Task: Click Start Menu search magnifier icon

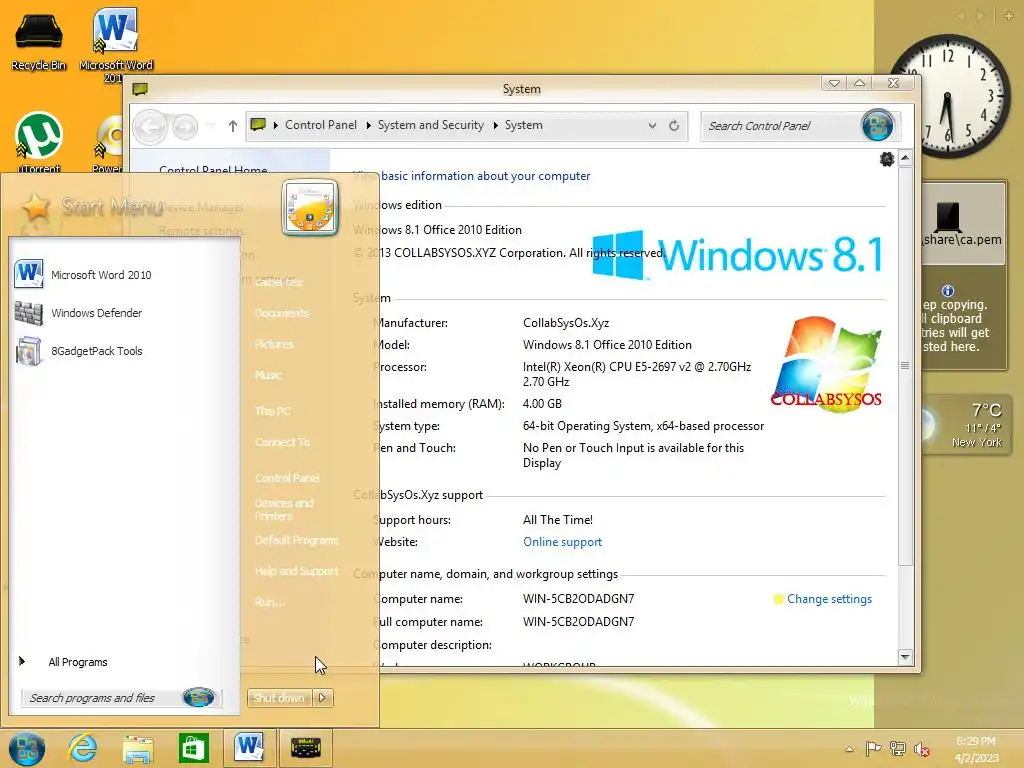Action: tap(199, 697)
